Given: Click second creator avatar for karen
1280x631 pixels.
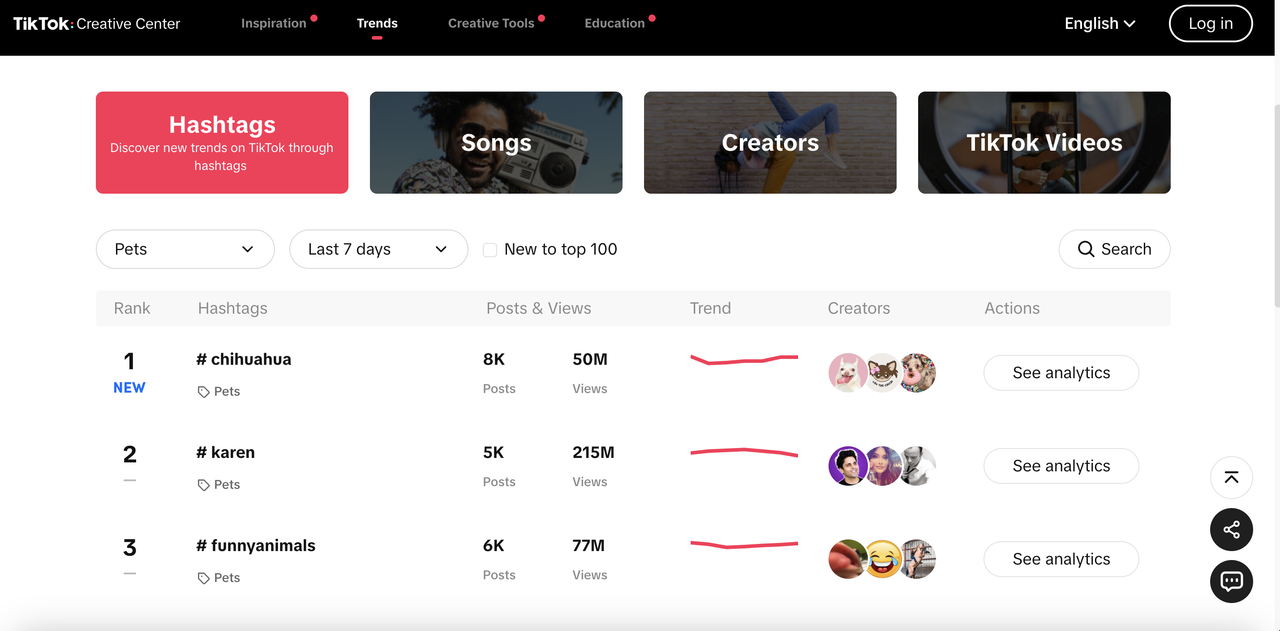Looking at the screenshot, I should tap(882, 466).
